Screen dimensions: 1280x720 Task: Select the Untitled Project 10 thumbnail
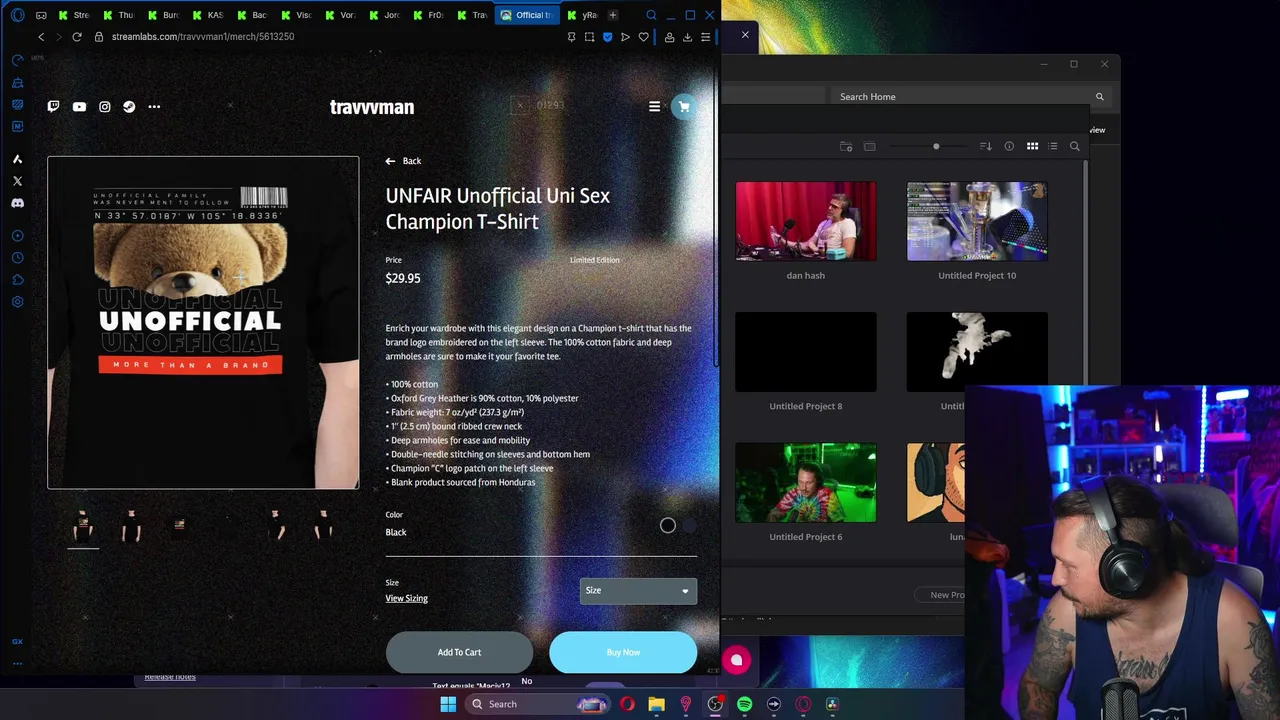tap(977, 221)
